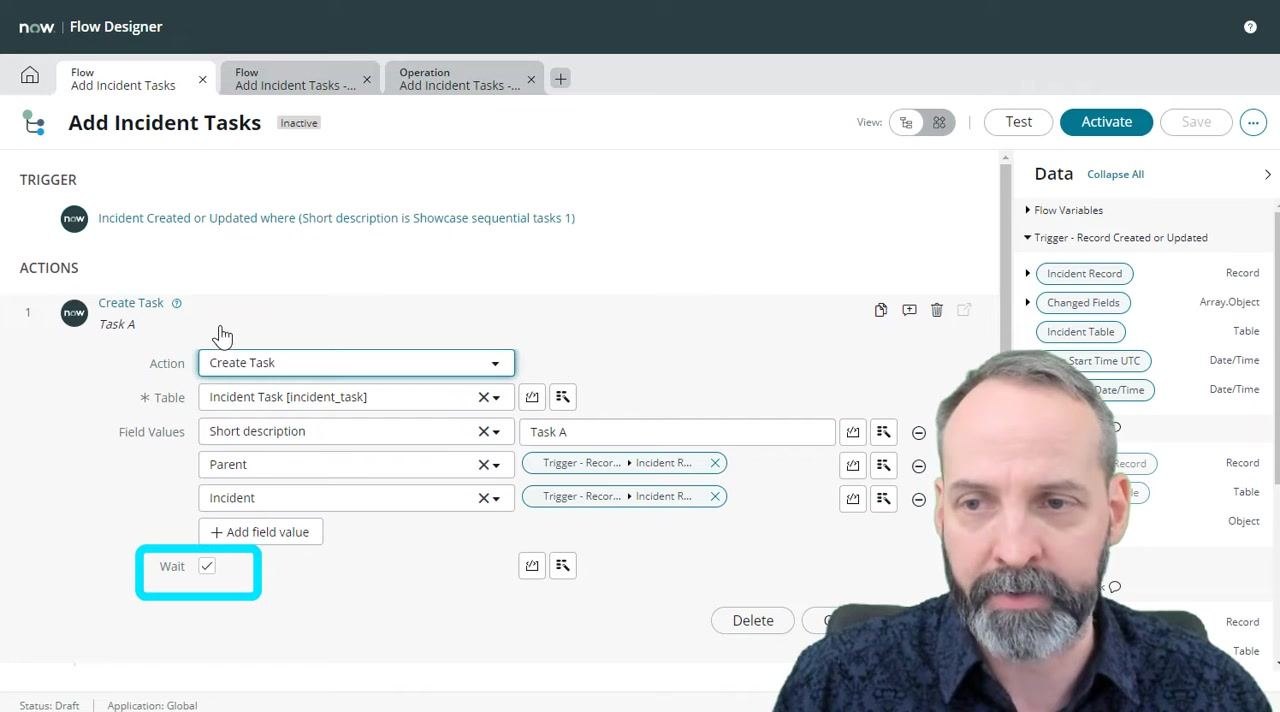Viewport: 1280px width, 712px height.
Task: Toggle the Wait checkbox
Action: (x=207, y=566)
